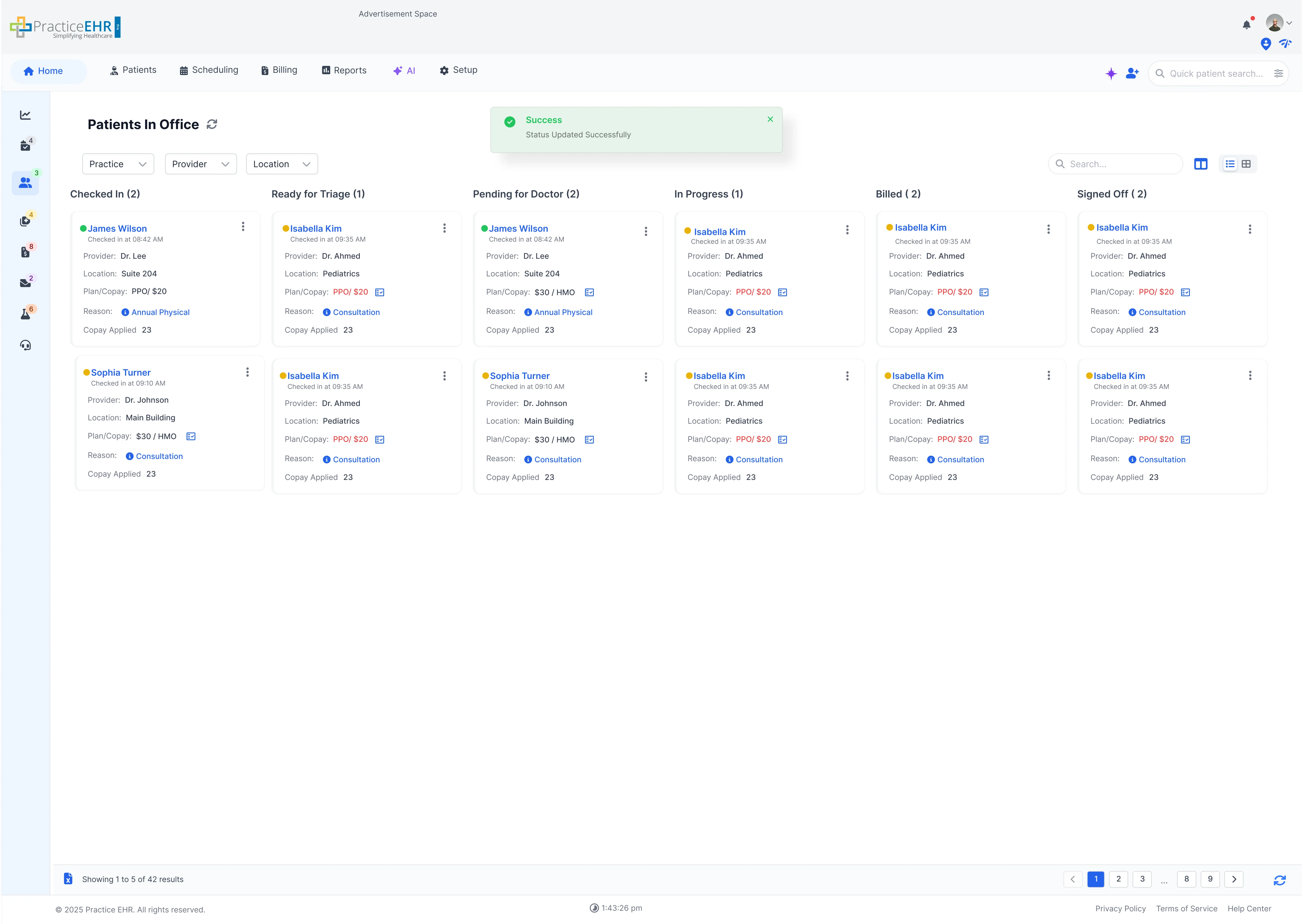
Task: Click the notification bell icon
Action: coord(1246,24)
